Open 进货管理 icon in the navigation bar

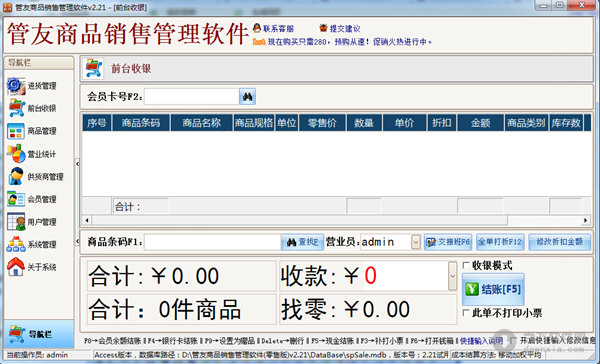[16, 86]
